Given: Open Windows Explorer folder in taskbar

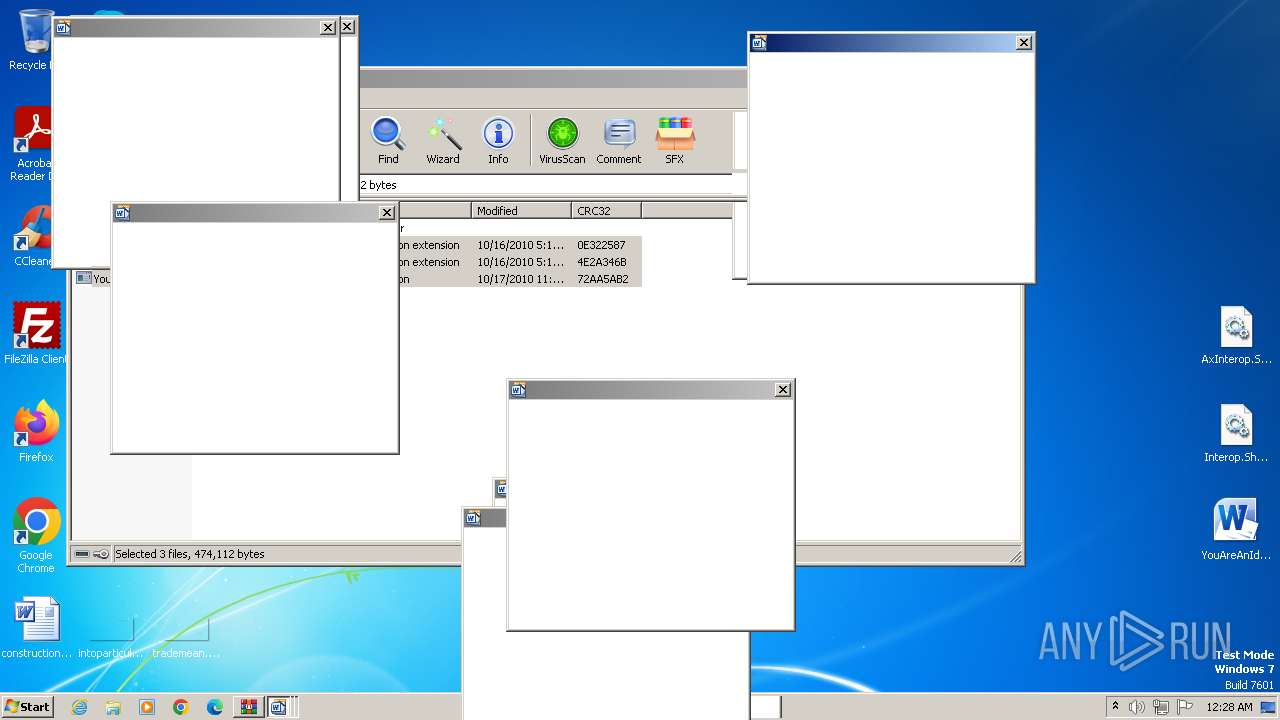Looking at the screenshot, I should pos(113,707).
